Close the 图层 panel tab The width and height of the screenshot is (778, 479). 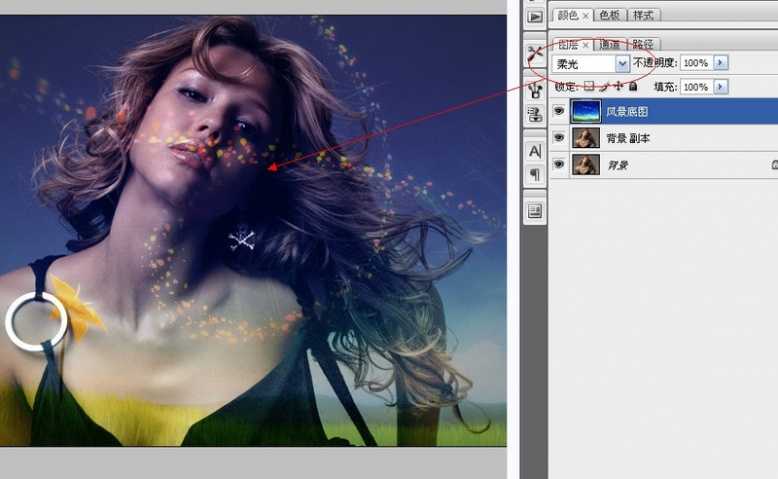coord(585,45)
